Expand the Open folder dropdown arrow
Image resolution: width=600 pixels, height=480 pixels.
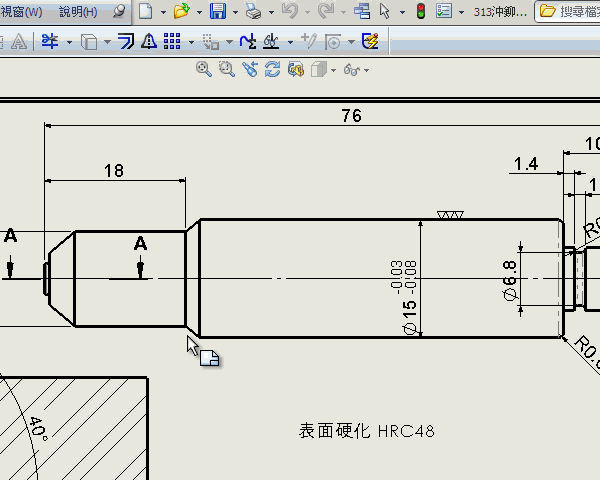199,12
